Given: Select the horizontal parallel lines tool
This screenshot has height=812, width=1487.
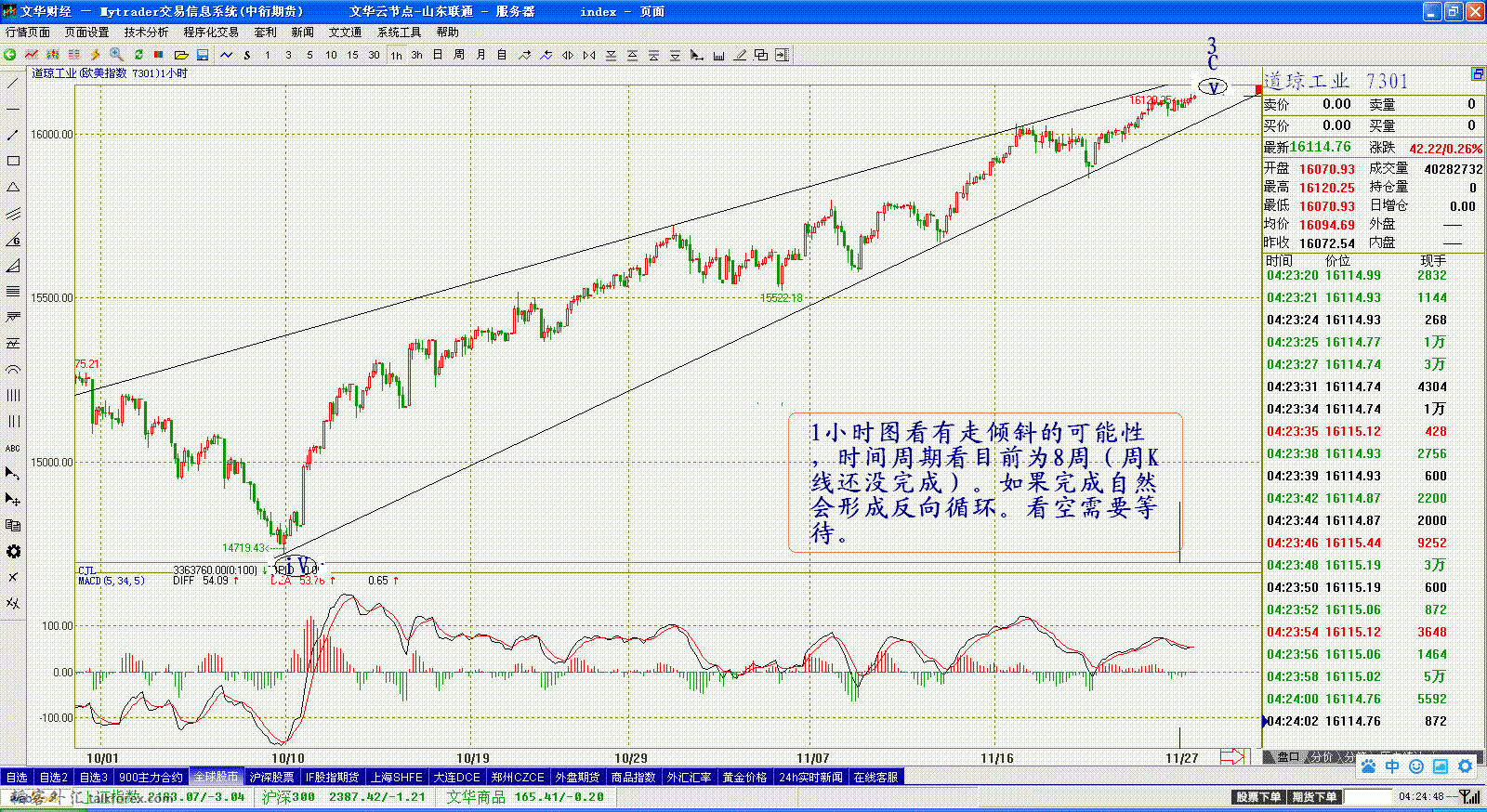Looking at the screenshot, I should [13, 292].
